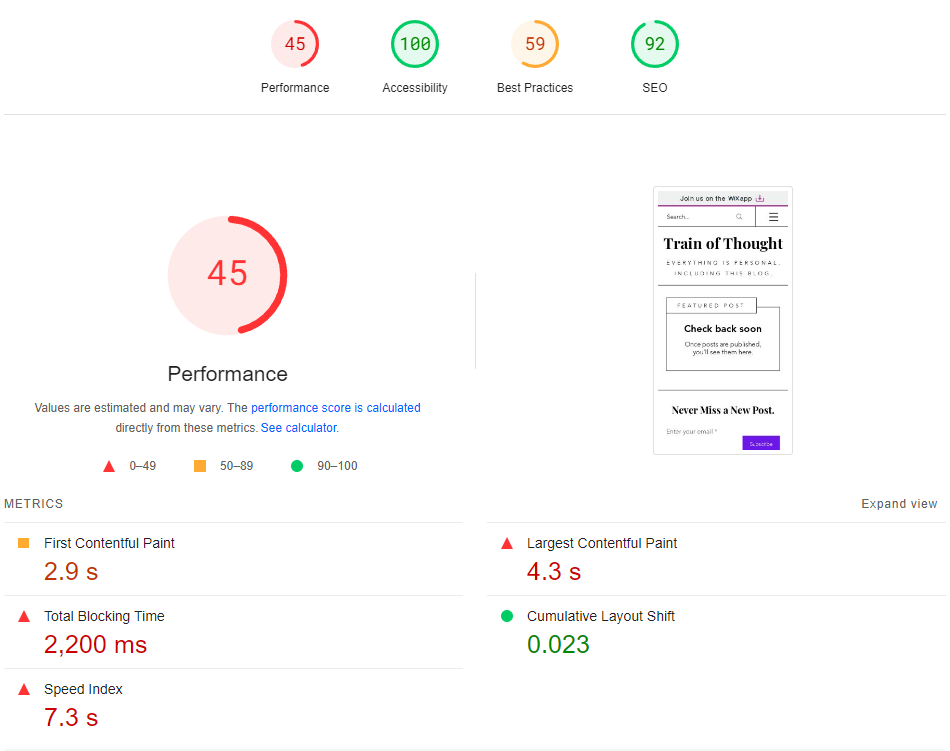Click the '2,200 ms' value
950x751 pixels.
pyautogui.click(x=95, y=645)
